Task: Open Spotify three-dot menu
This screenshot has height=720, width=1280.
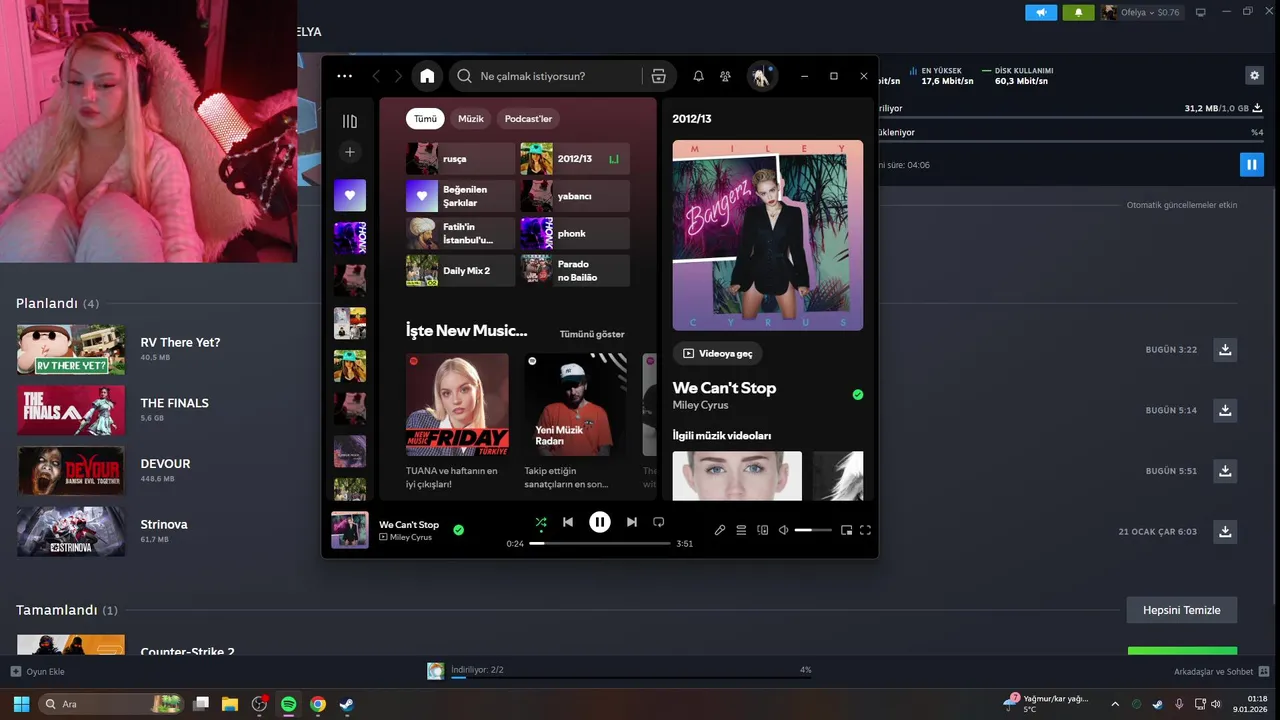Action: pyautogui.click(x=345, y=76)
